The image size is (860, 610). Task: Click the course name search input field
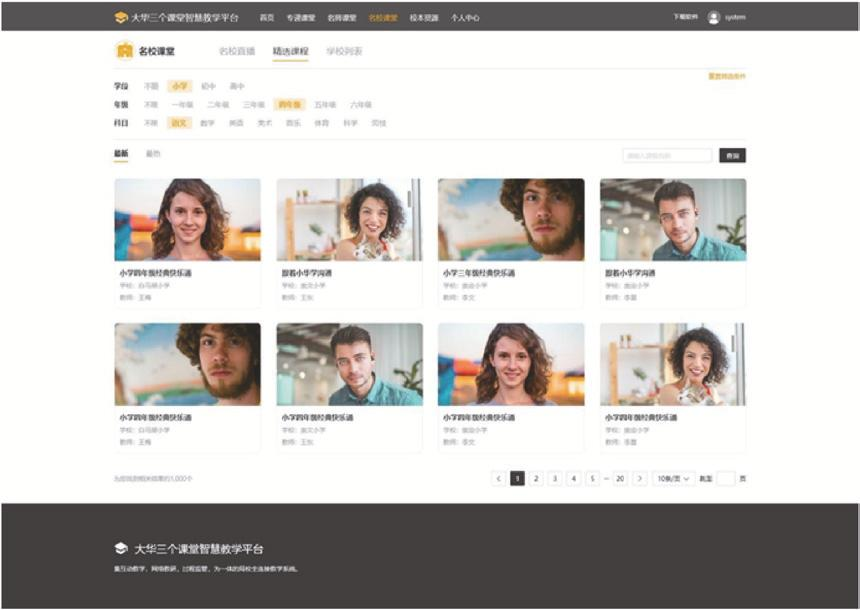(x=666, y=155)
